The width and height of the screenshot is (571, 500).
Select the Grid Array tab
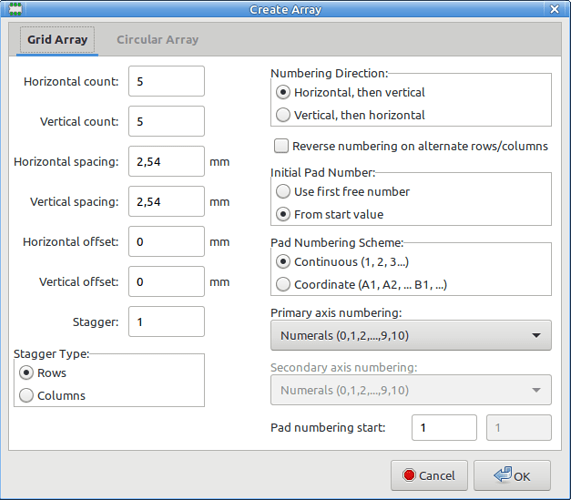point(57,39)
